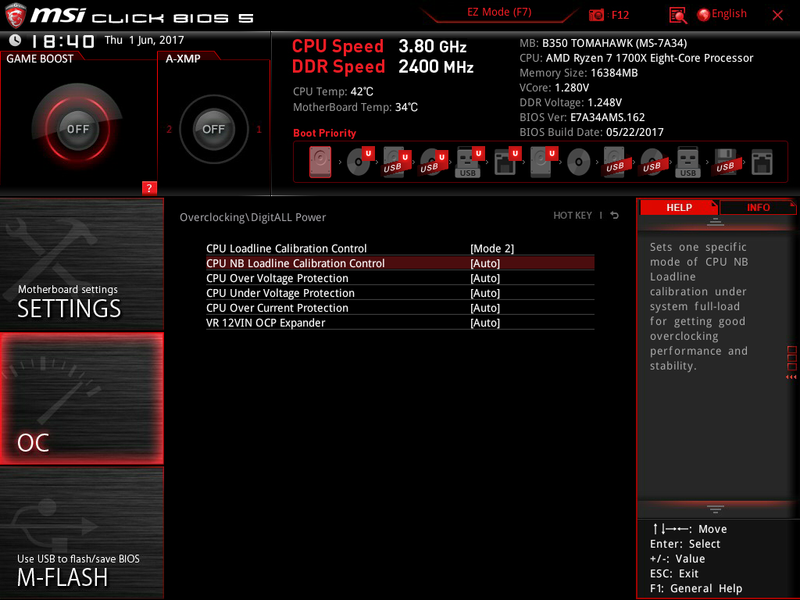Select the UEFI hard disk boot icon

pyautogui.click(x=543, y=162)
